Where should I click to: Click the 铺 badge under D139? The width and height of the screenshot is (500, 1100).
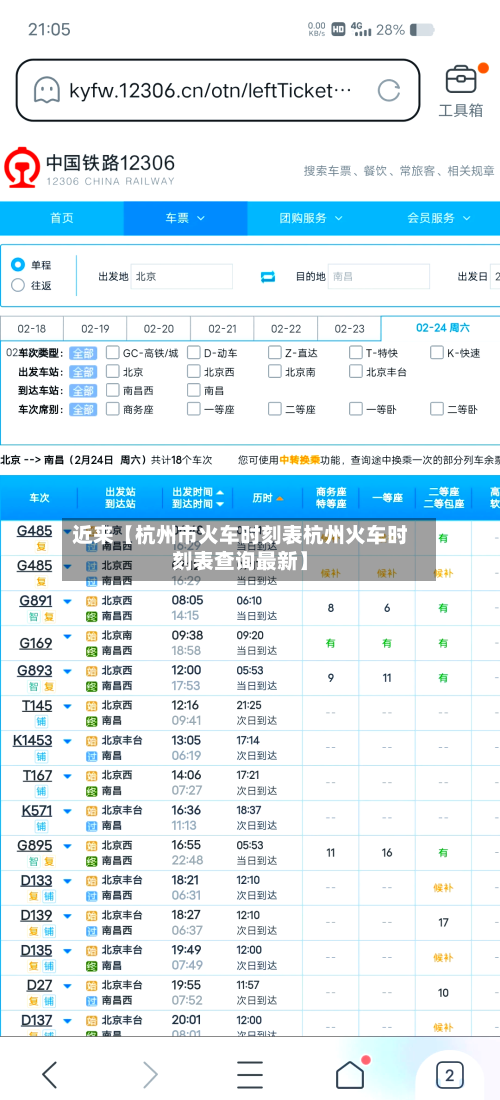pos(48,931)
